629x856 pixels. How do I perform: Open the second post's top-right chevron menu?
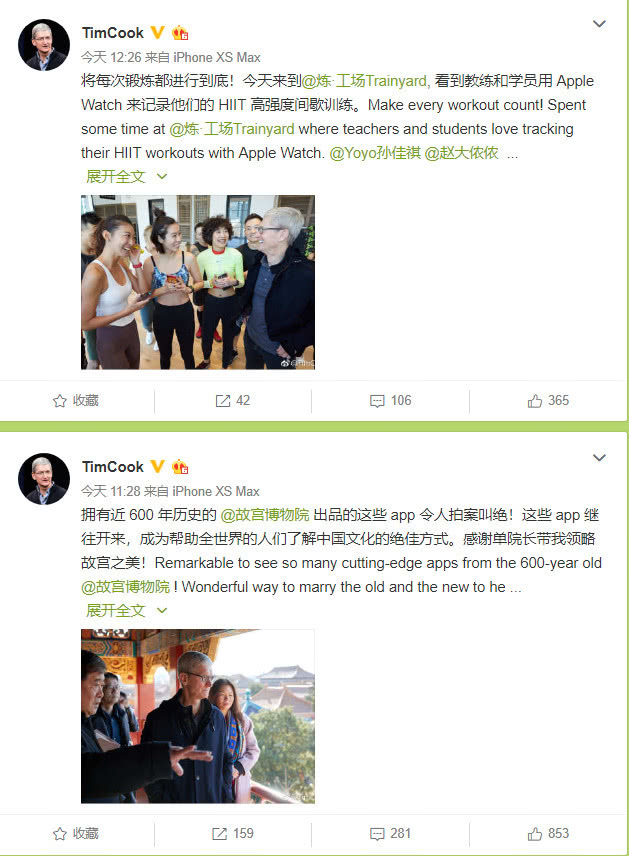pos(600,457)
